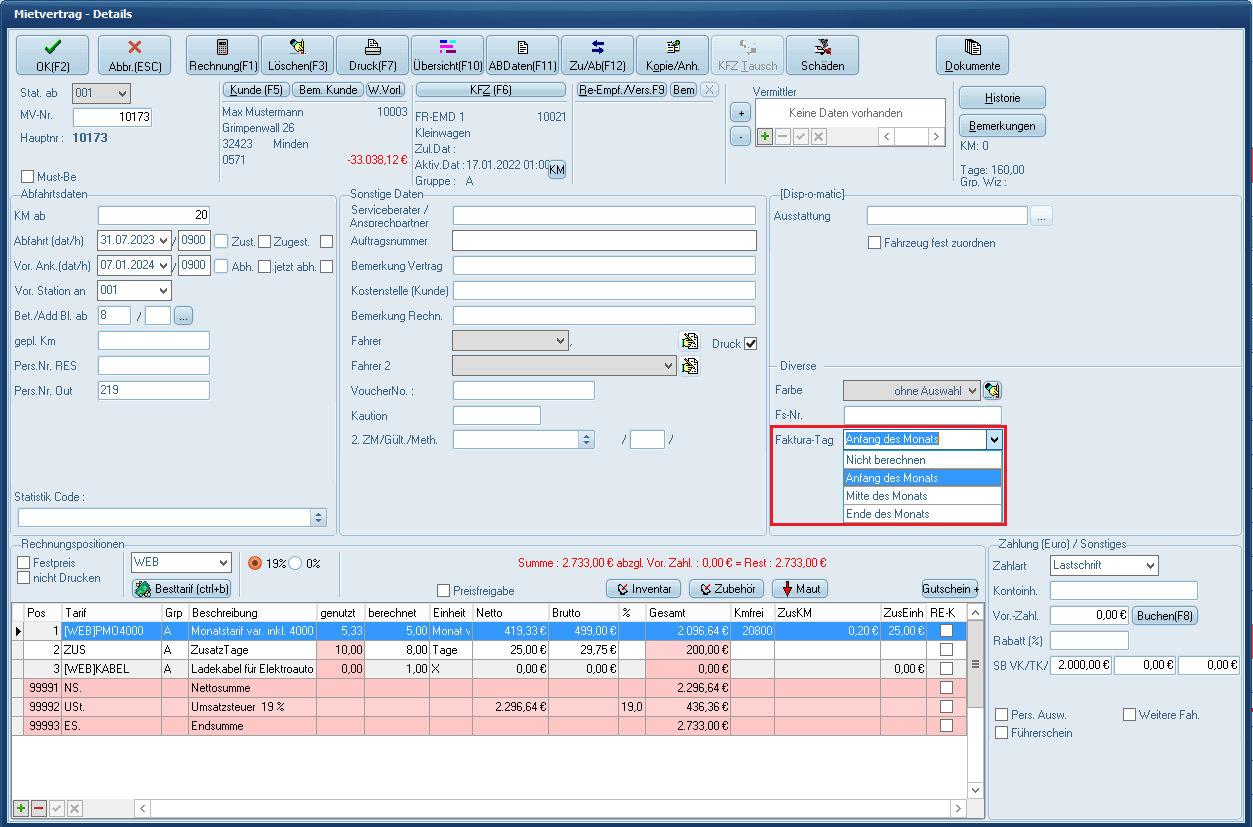
Task: Uncheck the Druck checkbox next to Fahrer
Action: click(751, 343)
